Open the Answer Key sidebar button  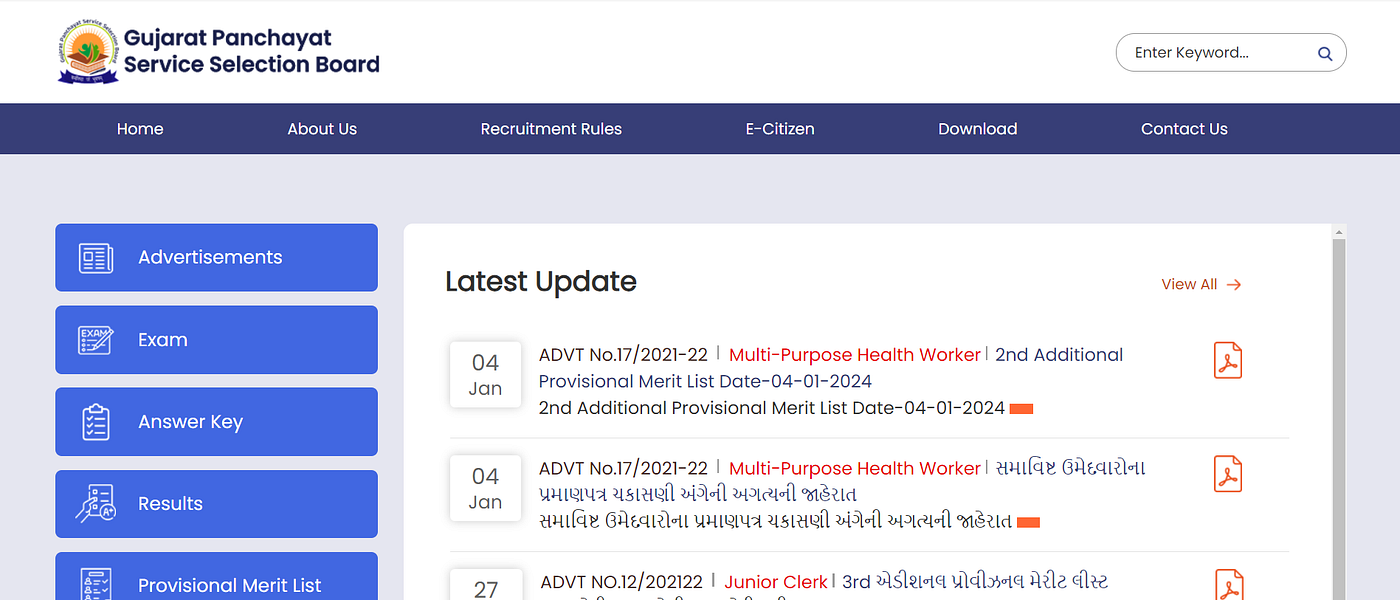pos(216,422)
